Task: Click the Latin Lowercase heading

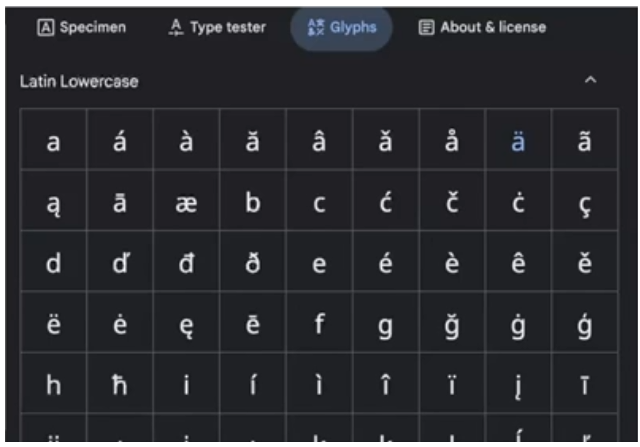Action: tap(79, 81)
